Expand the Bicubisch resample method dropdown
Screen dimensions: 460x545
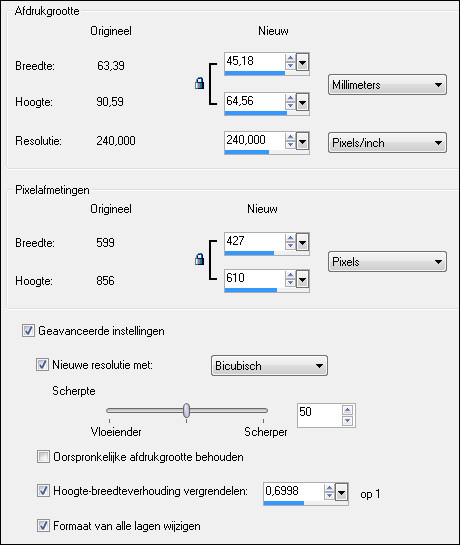(269, 366)
